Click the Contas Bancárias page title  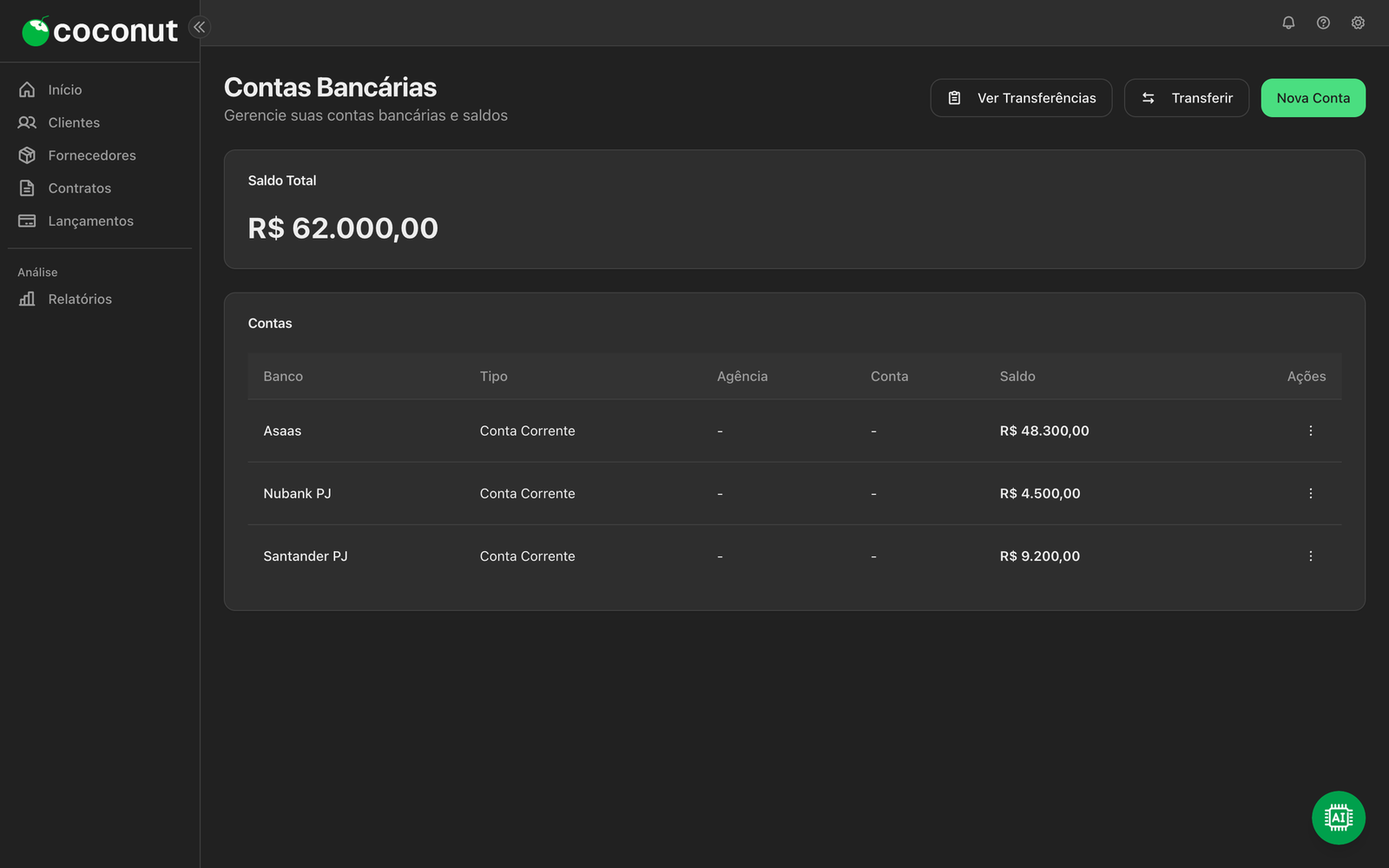[330, 87]
